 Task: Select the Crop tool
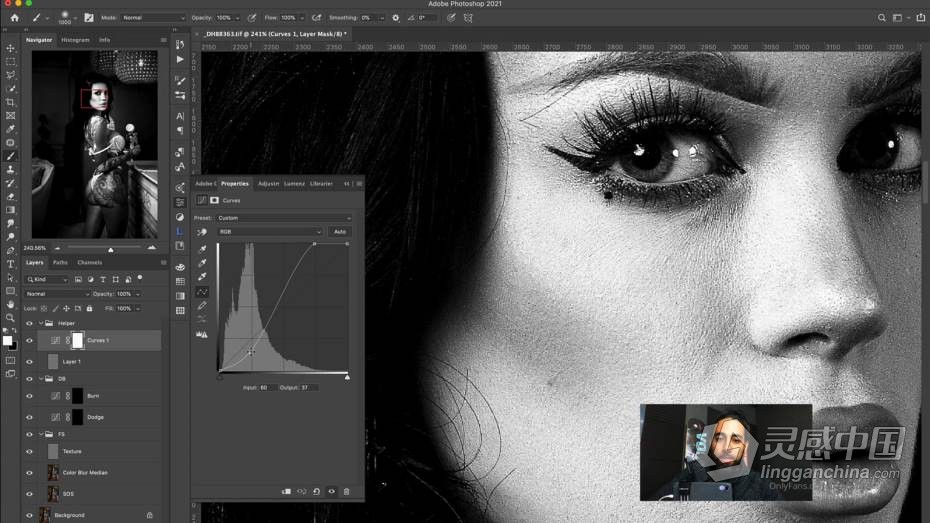[x=10, y=102]
